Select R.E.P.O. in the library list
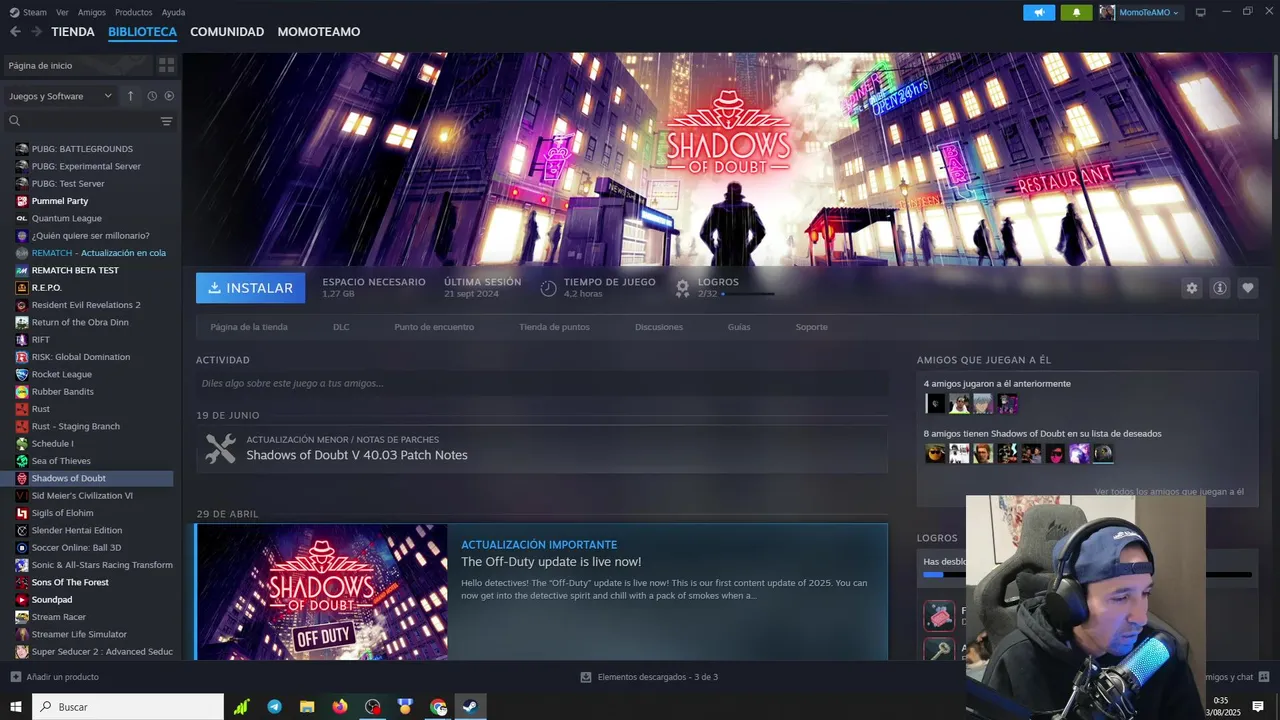The height and width of the screenshot is (720, 1280). (47, 287)
